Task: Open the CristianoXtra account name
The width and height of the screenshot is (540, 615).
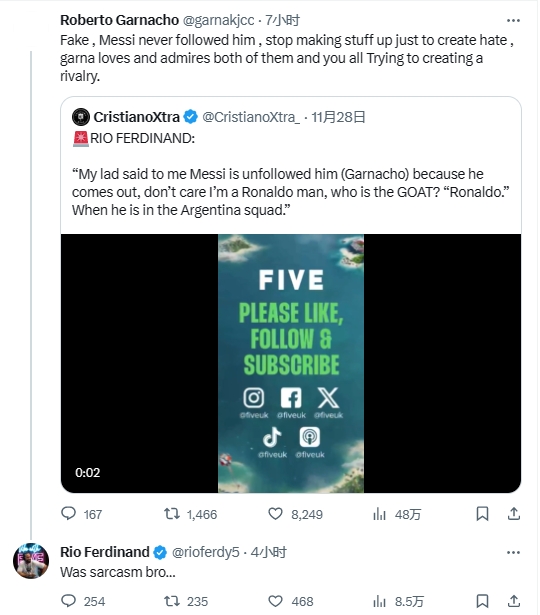Action: click(136, 117)
